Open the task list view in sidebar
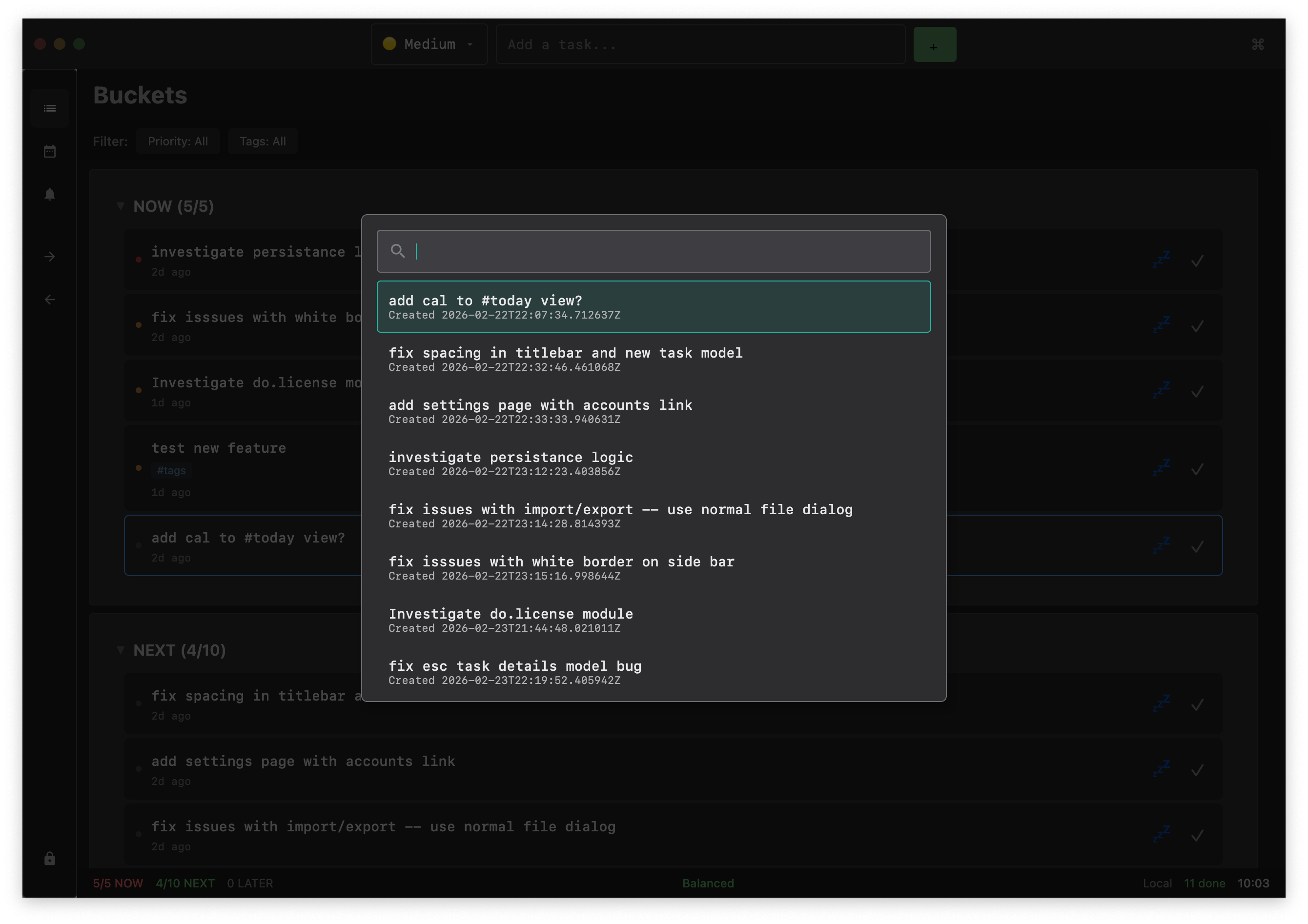Viewport: 1308px width, 924px height. pyautogui.click(x=50, y=108)
